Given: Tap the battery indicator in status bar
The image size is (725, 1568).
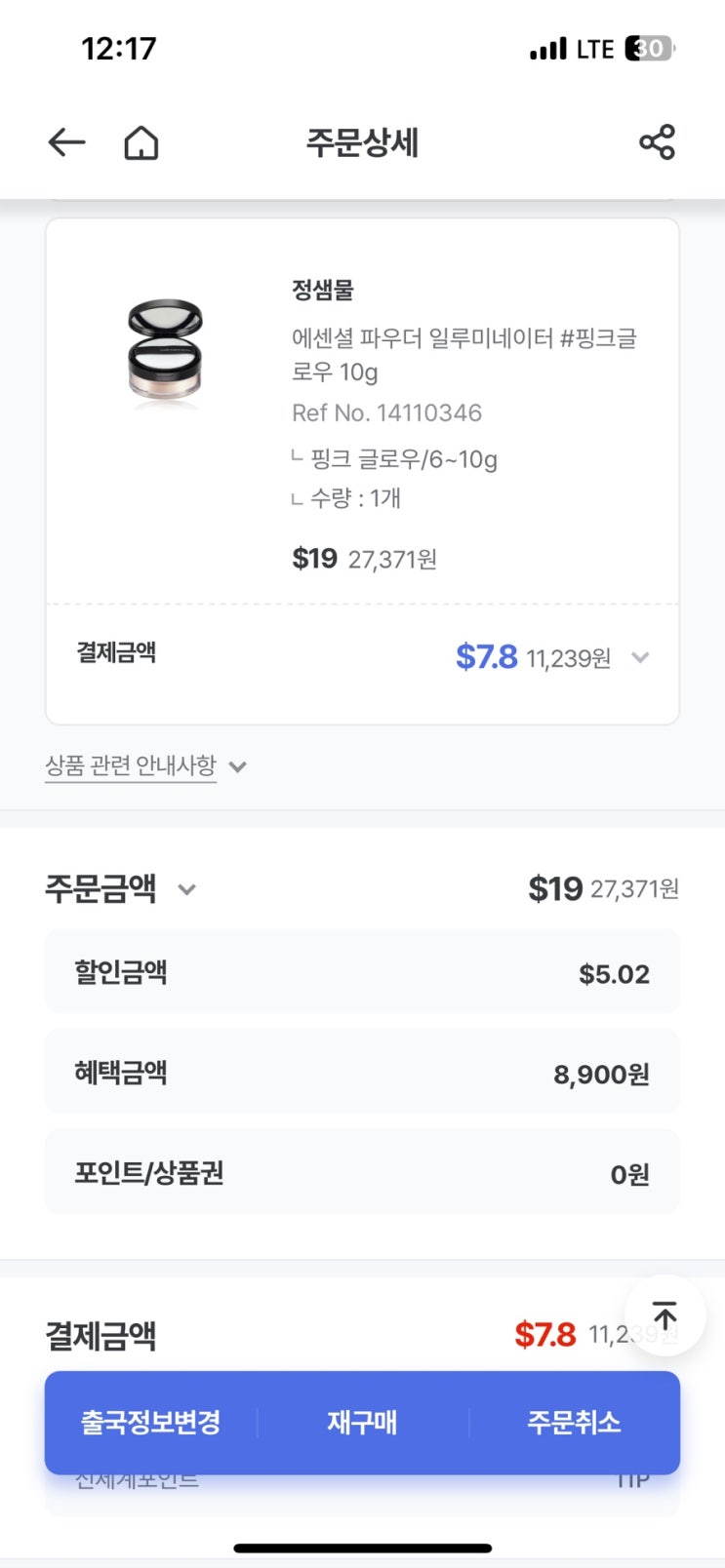Looking at the screenshot, I should click(651, 49).
